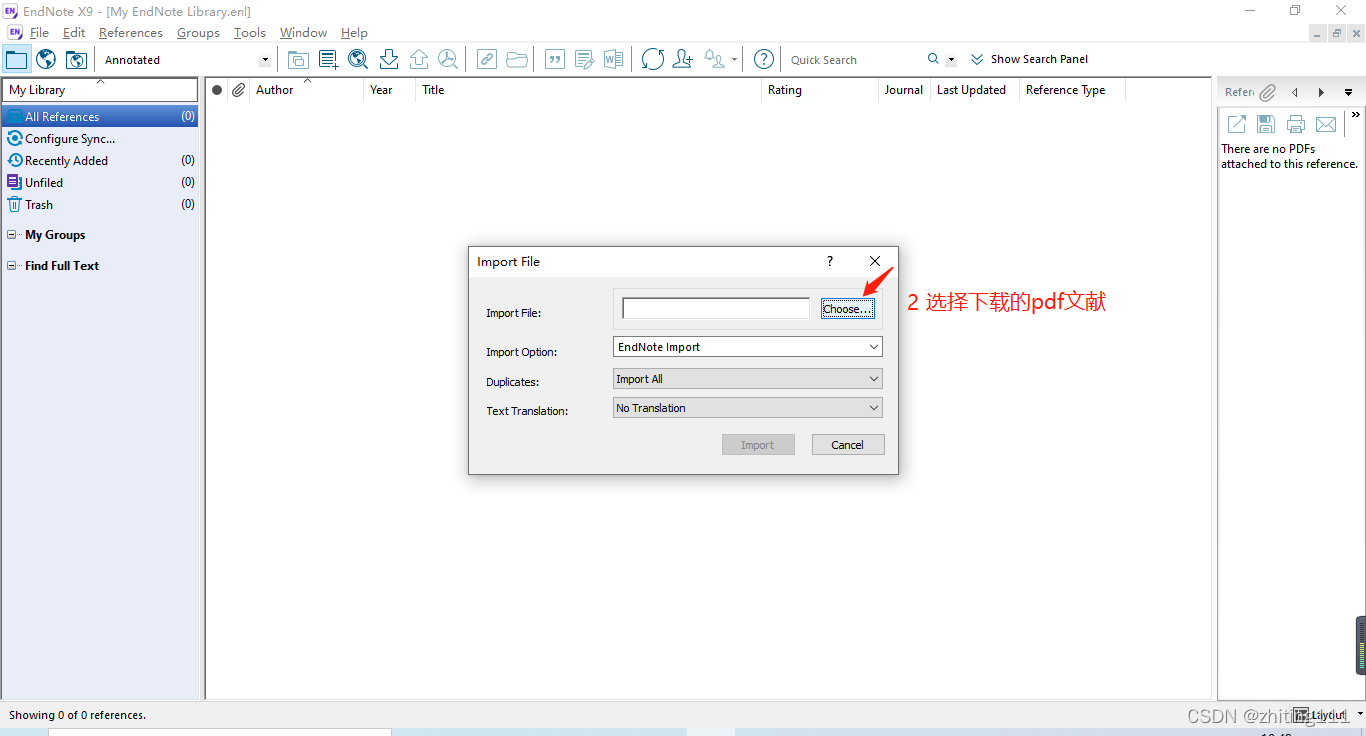Viewport: 1366px width, 736px height.
Task: Open the Window menu
Action: (x=303, y=33)
